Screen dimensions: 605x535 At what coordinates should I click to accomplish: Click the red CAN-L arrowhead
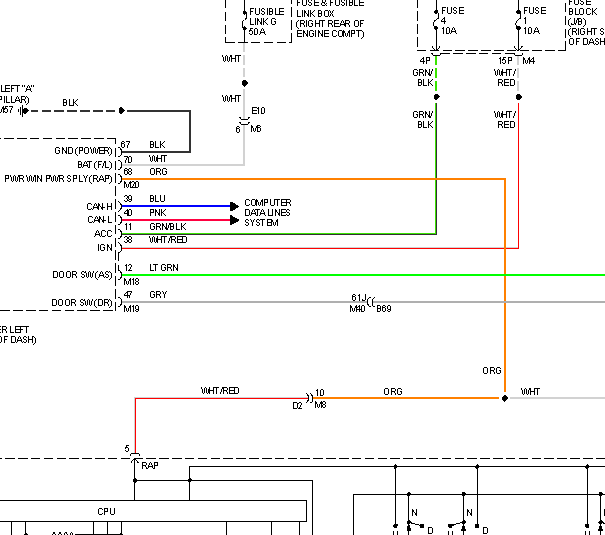tap(234, 220)
